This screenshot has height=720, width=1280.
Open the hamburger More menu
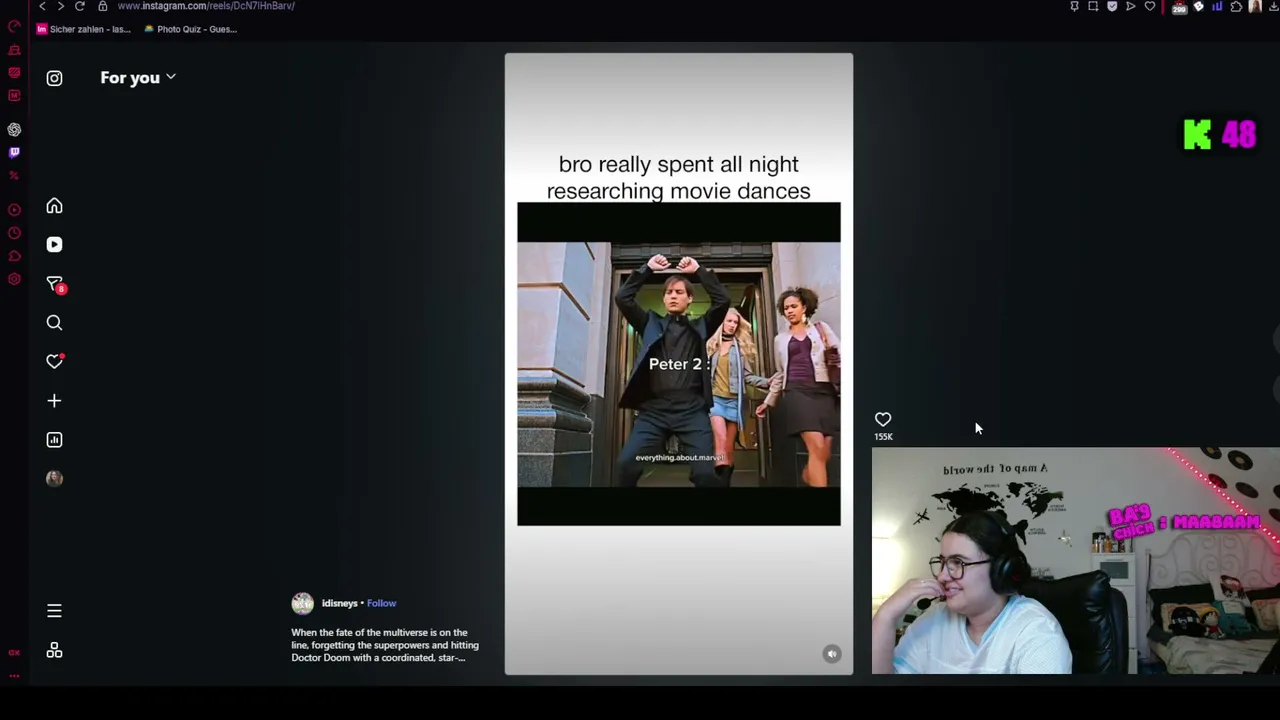pyautogui.click(x=54, y=611)
